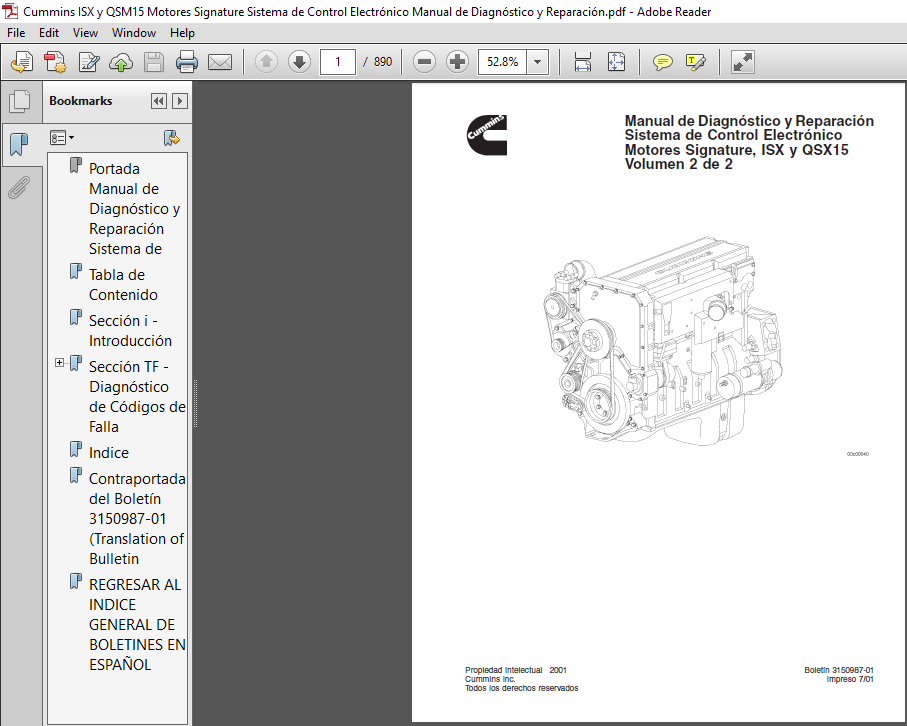Select the Tabla de Contenido bookmark
The height and width of the screenshot is (726, 907).
click(123, 285)
